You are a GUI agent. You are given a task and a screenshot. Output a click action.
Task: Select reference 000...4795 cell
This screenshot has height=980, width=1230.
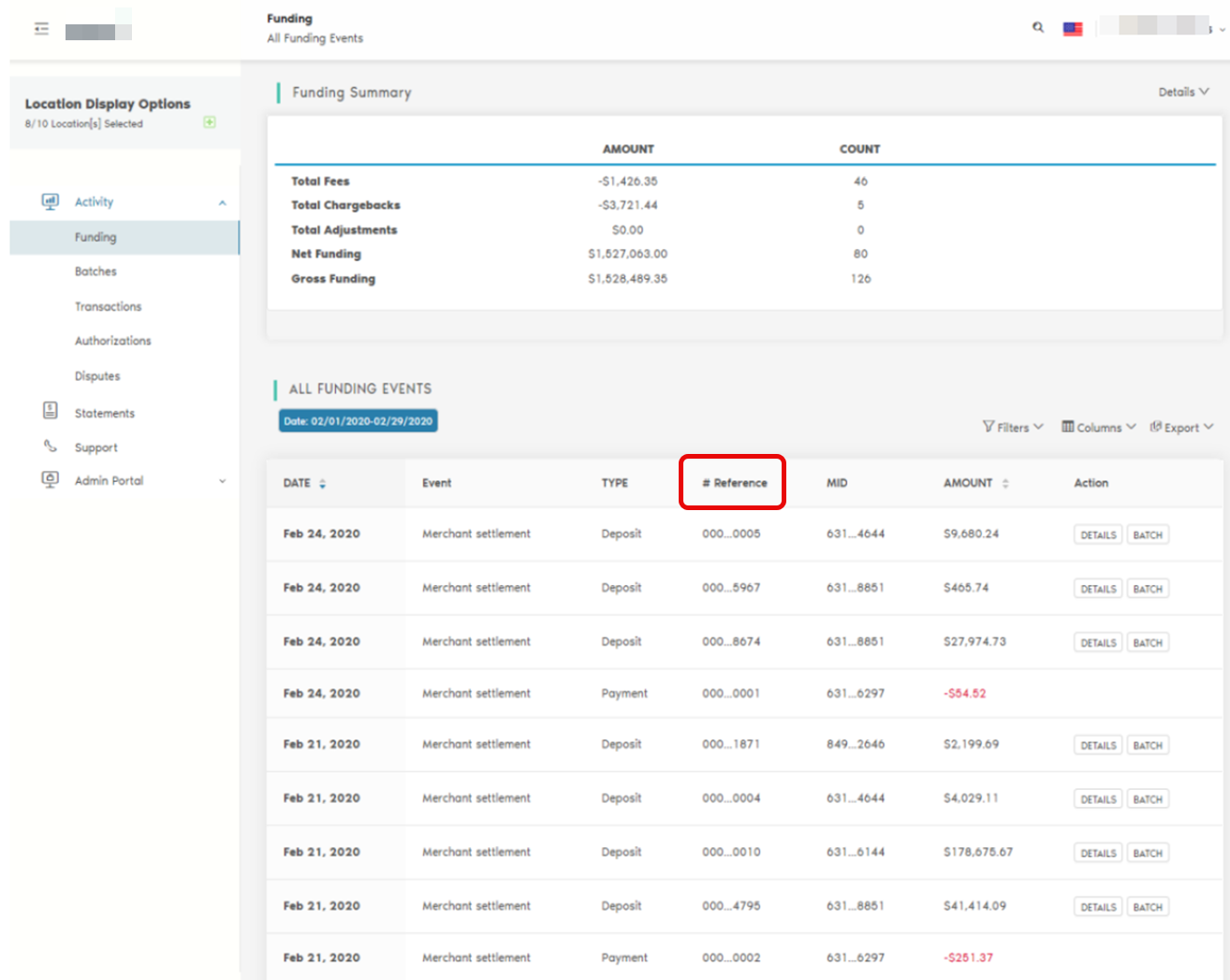(x=731, y=905)
